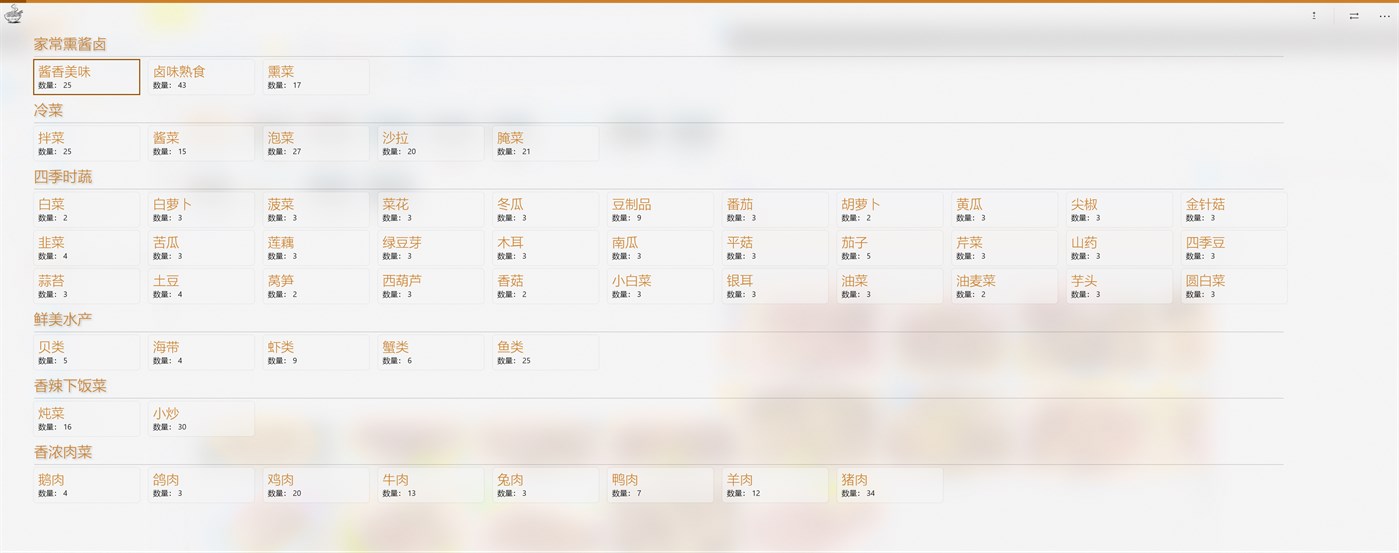Open the 小炒 tile
This screenshot has width=1399, height=553.
[x=201, y=419]
